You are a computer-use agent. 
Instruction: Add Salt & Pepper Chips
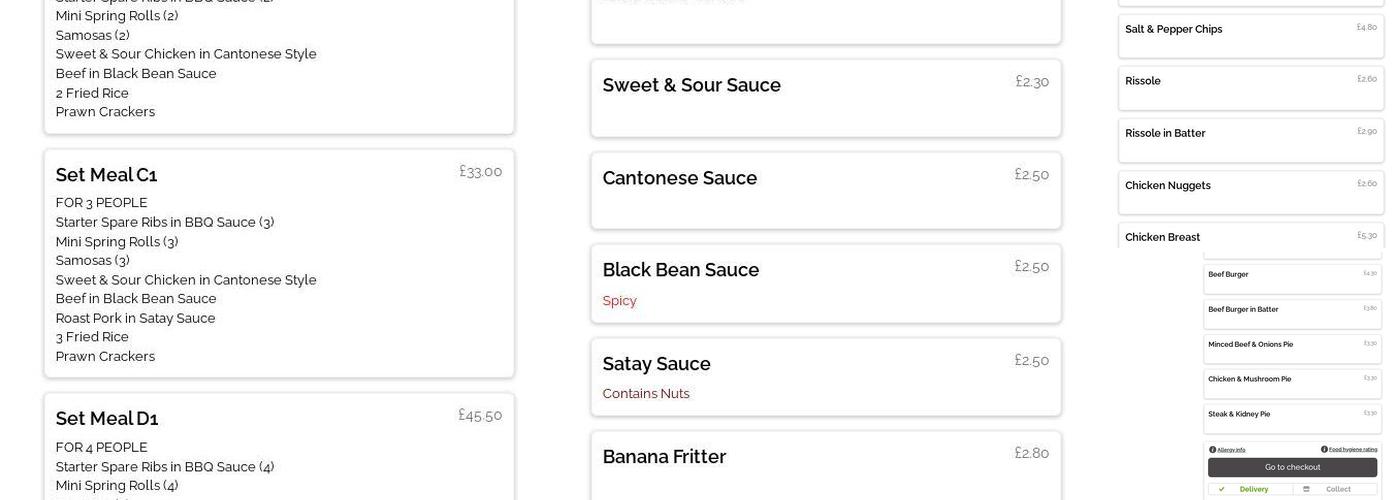[x=1250, y=36]
